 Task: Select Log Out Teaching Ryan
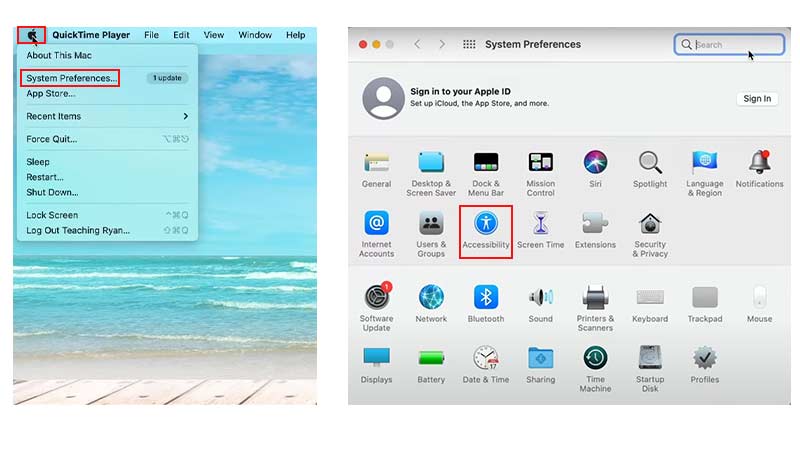click(107, 230)
